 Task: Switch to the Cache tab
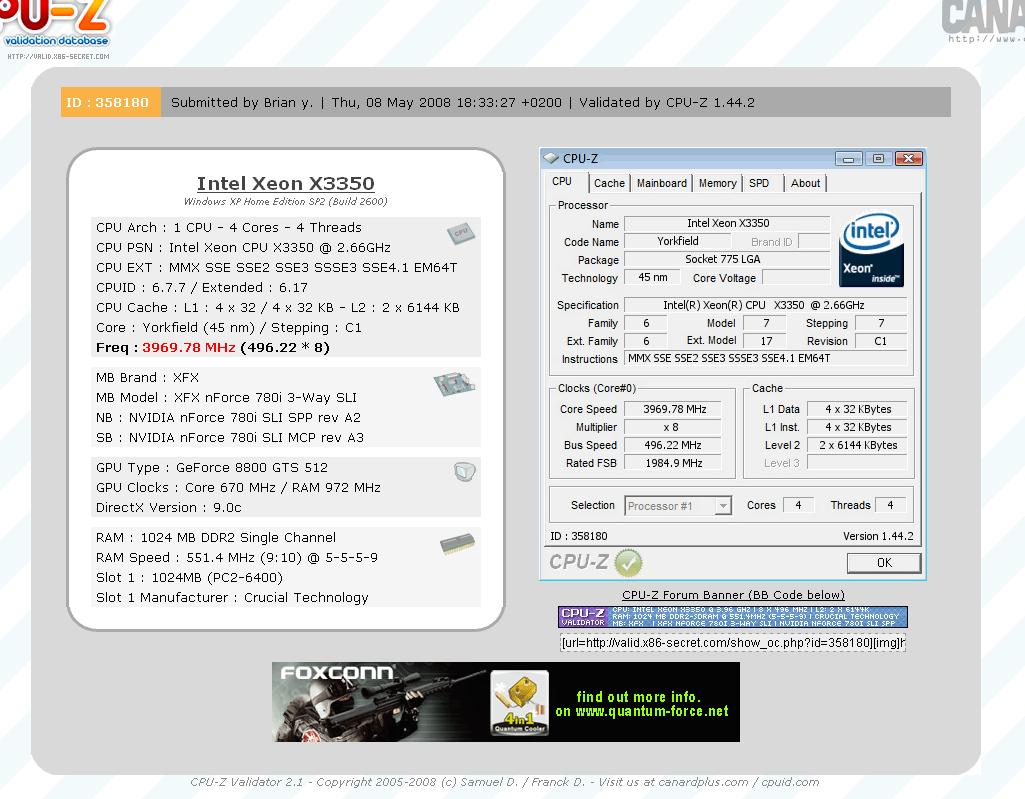tap(609, 184)
